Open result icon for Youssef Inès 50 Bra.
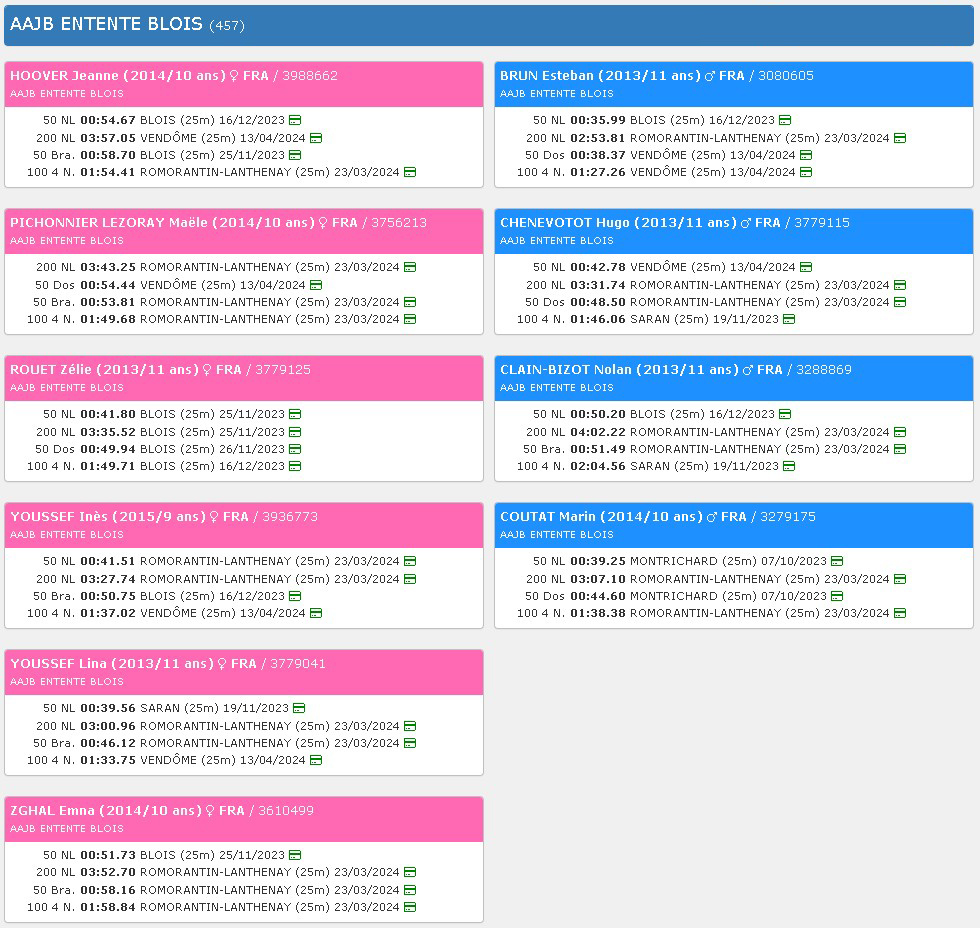This screenshot has height=928, width=980. (295, 596)
